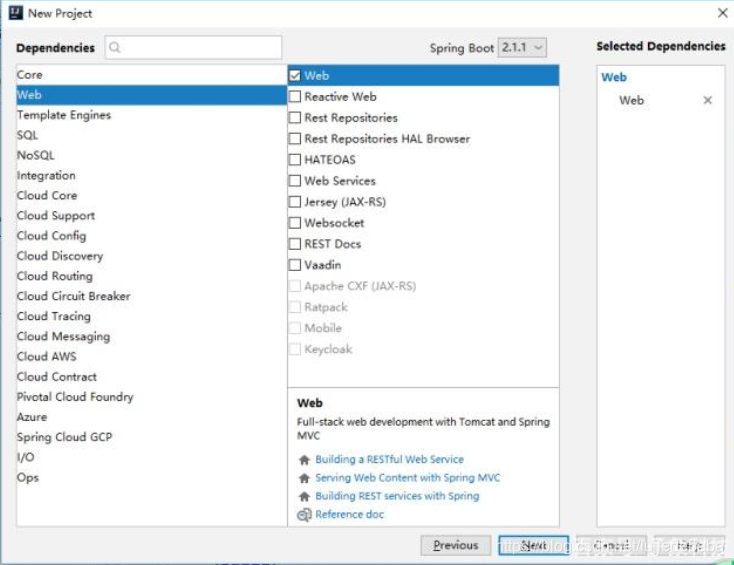
Task: Enable the Reactive Web checkbox
Action: [x=295, y=96]
